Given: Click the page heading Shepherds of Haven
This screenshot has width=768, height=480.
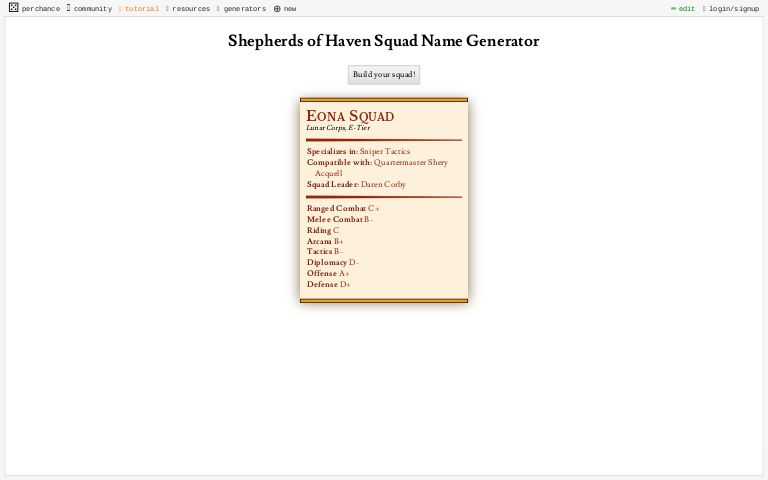Looking at the screenshot, I should pyautogui.click(x=383, y=42).
